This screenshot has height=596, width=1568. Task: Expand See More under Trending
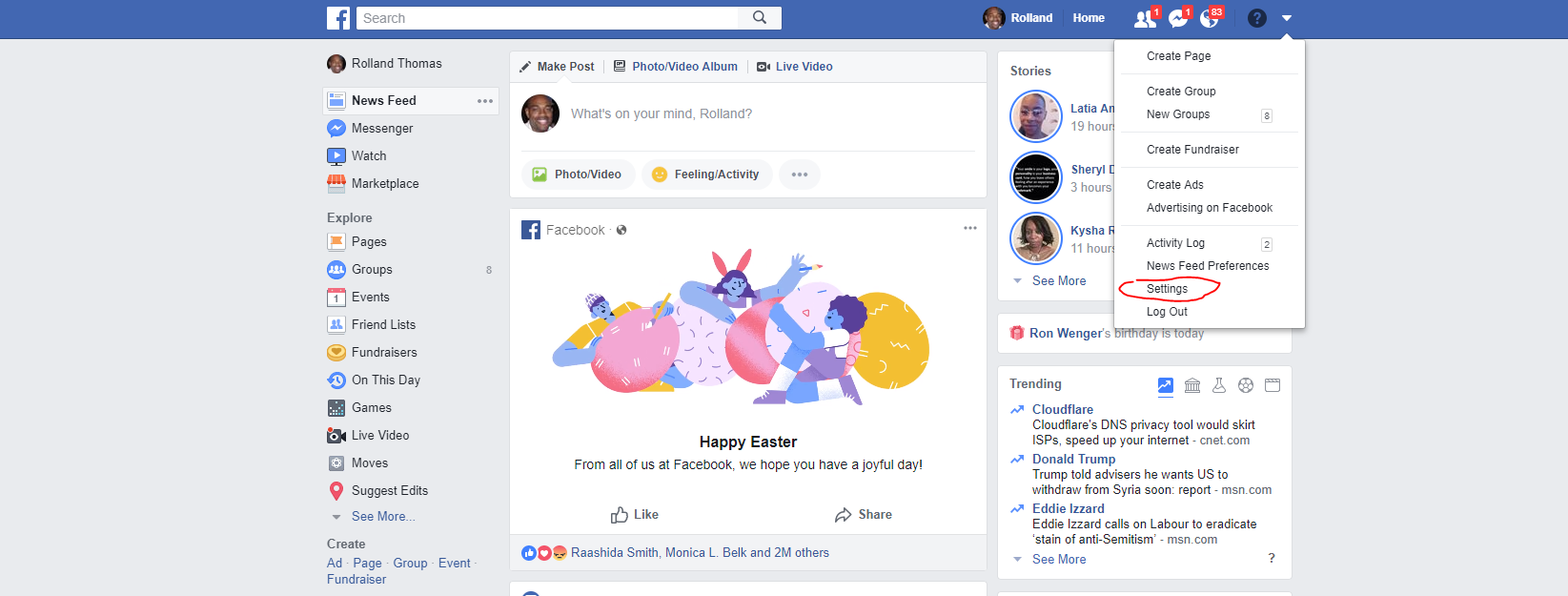1058,559
